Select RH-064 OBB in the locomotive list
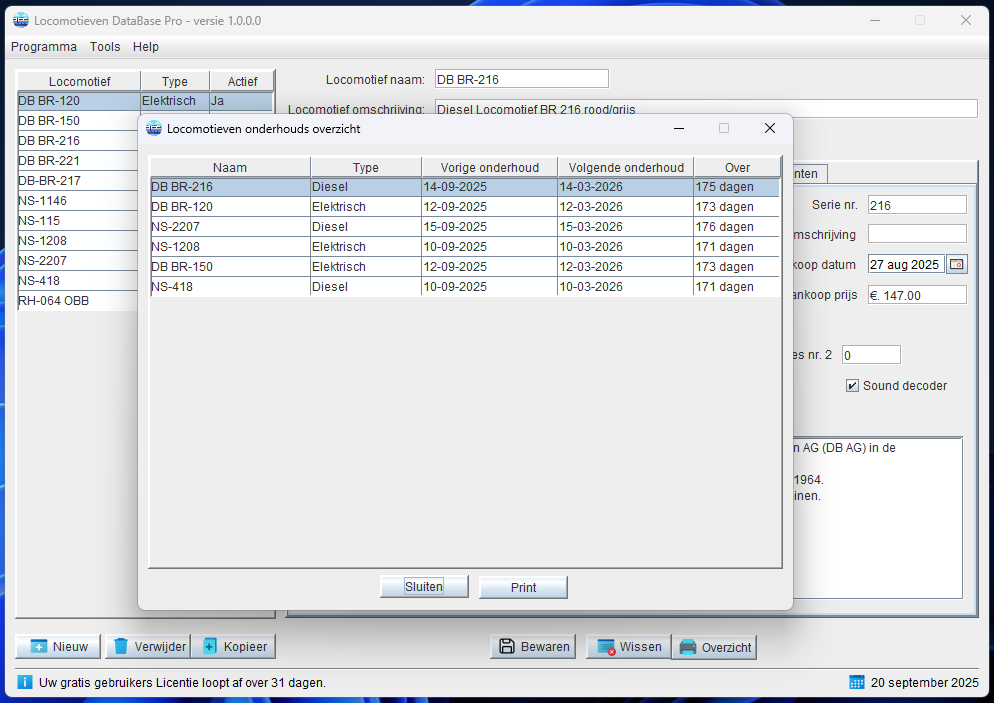Image resolution: width=994 pixels, height=703 pixels. (75, 301)
